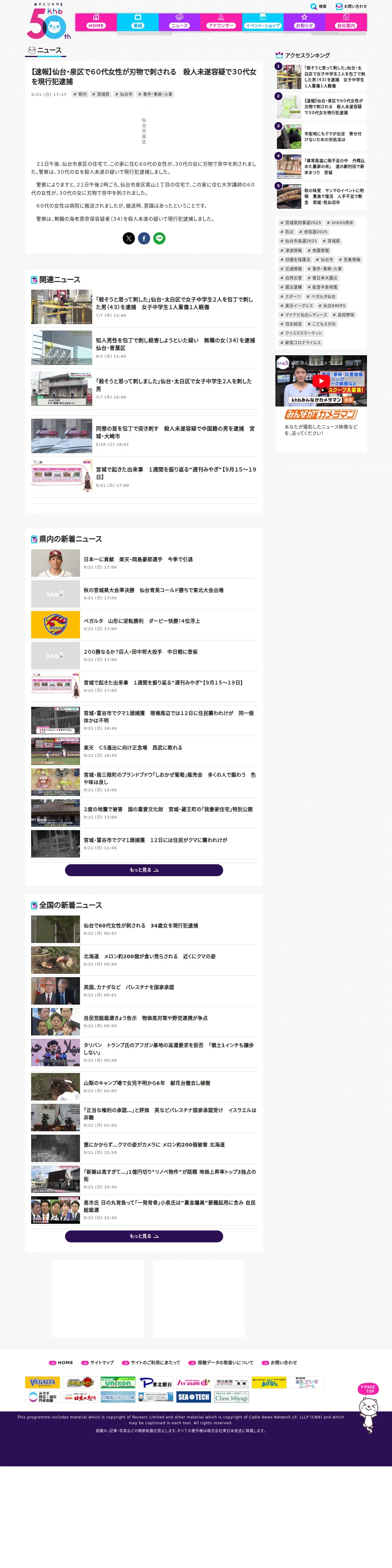392x1568 pixels.
Task: Open the みやぎ防災・減災円卓会議 banner
Action: coord(43,1397)
